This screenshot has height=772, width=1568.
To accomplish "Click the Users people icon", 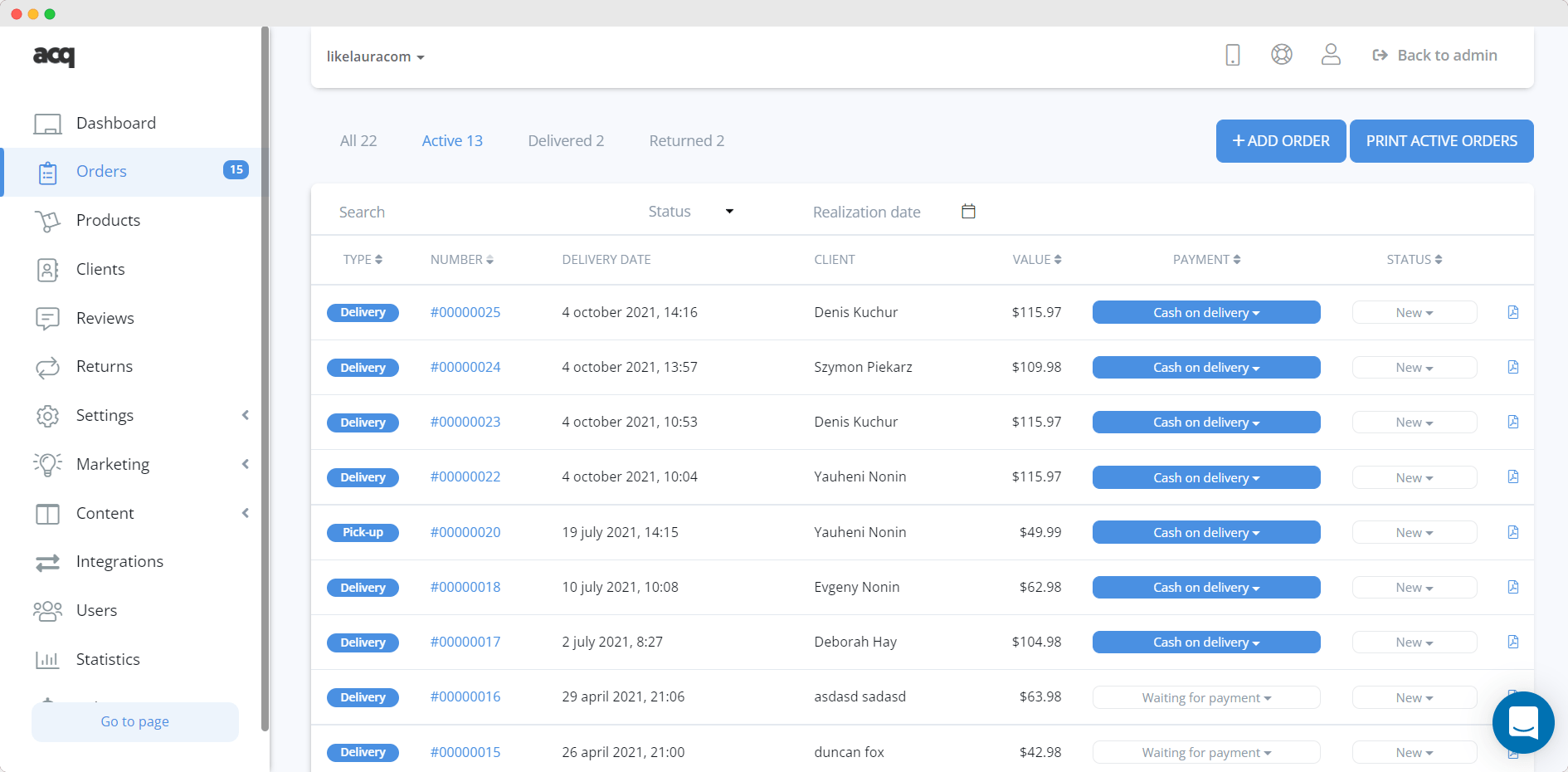I will (47, 611).
